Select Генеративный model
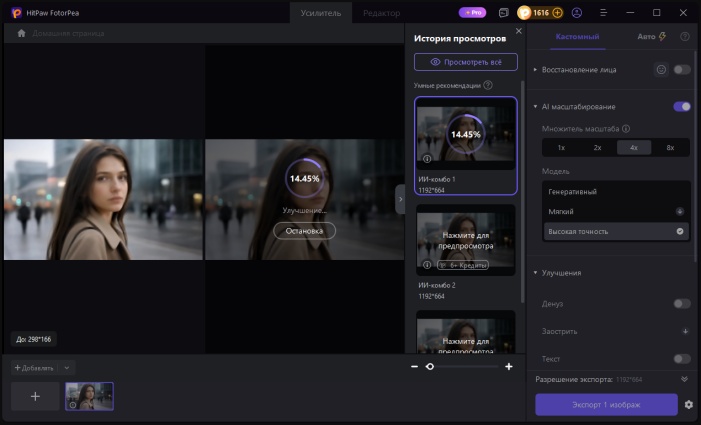The width and height of the screenshot is (701, 425). tap(616, 192)
